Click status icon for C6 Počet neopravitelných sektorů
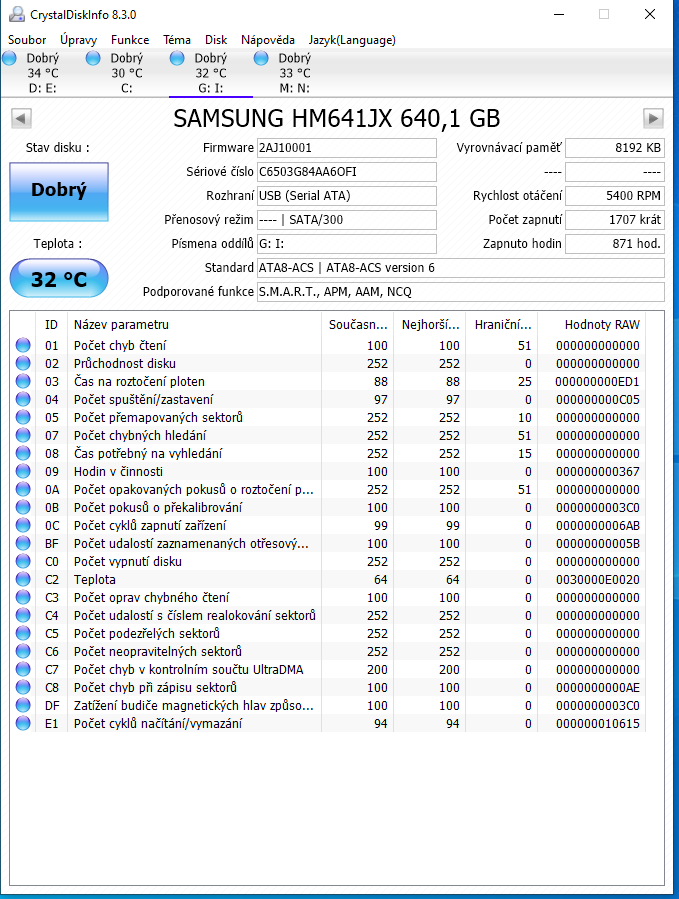Screen dimensions: 679x899 [23, 651]
